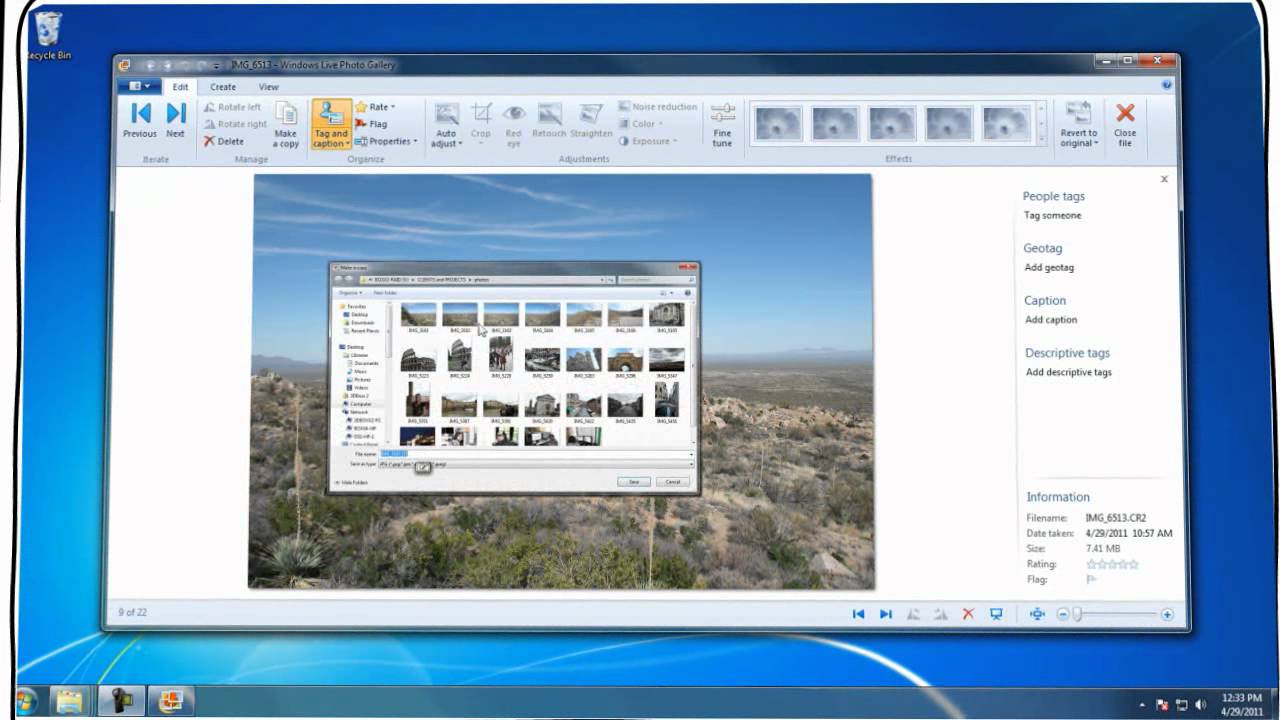Click the Noise reduction option
Image resolution: width=1280 pixels, height=720 pixels.
pyautogui.click(x=657, y=107)
